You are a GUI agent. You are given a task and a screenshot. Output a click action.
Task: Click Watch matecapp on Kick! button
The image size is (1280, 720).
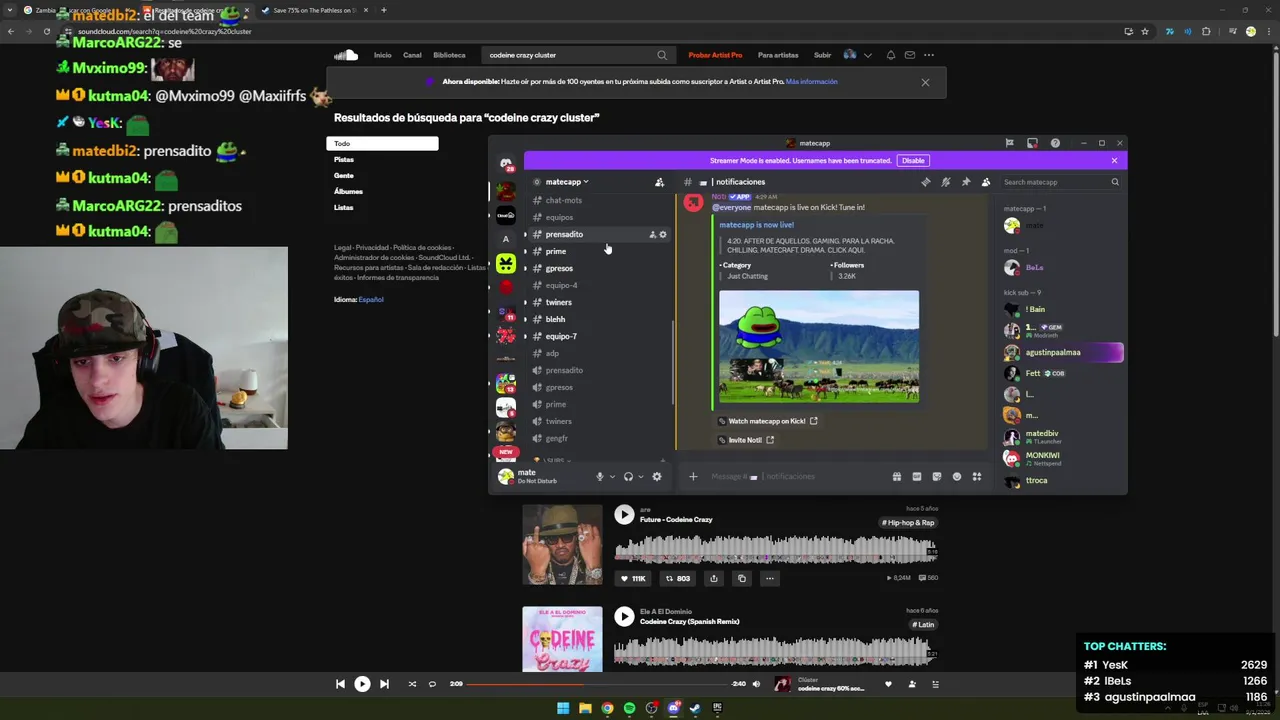pyautogui.click(x=767, y=421)
